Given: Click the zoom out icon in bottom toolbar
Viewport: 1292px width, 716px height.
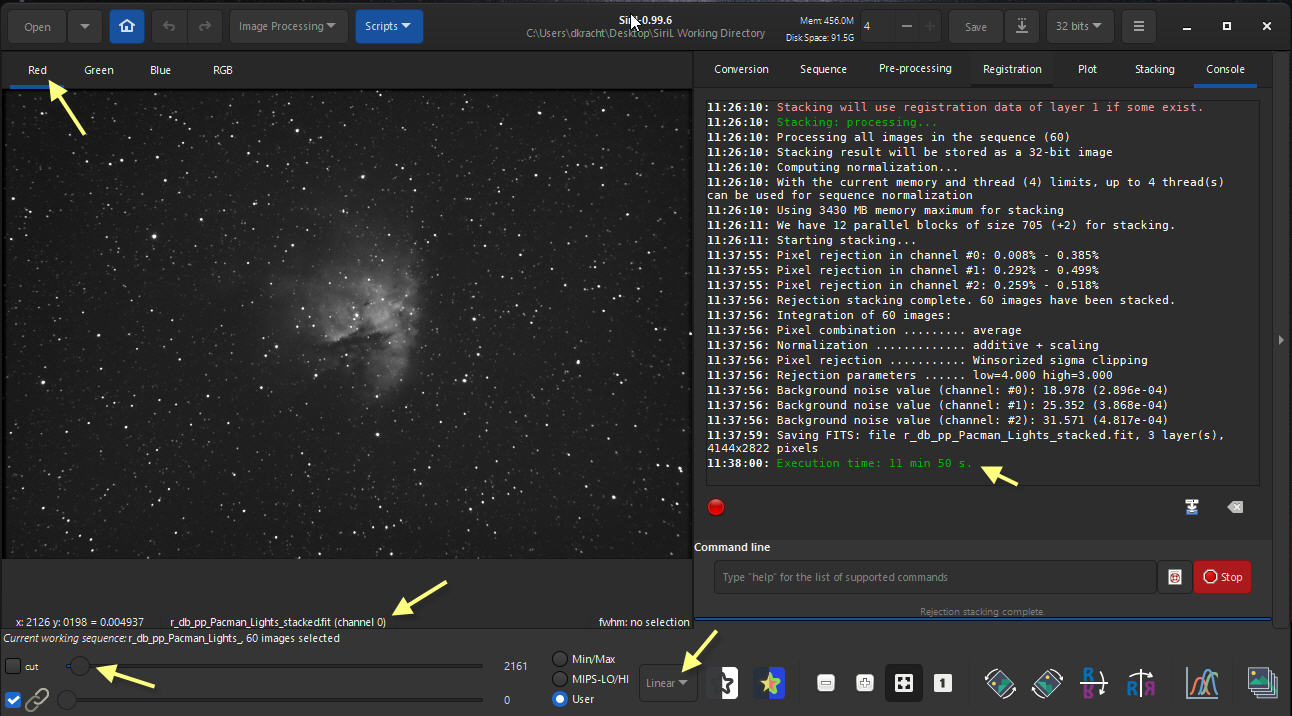Looking at the screenshot, I should (826, 683).
